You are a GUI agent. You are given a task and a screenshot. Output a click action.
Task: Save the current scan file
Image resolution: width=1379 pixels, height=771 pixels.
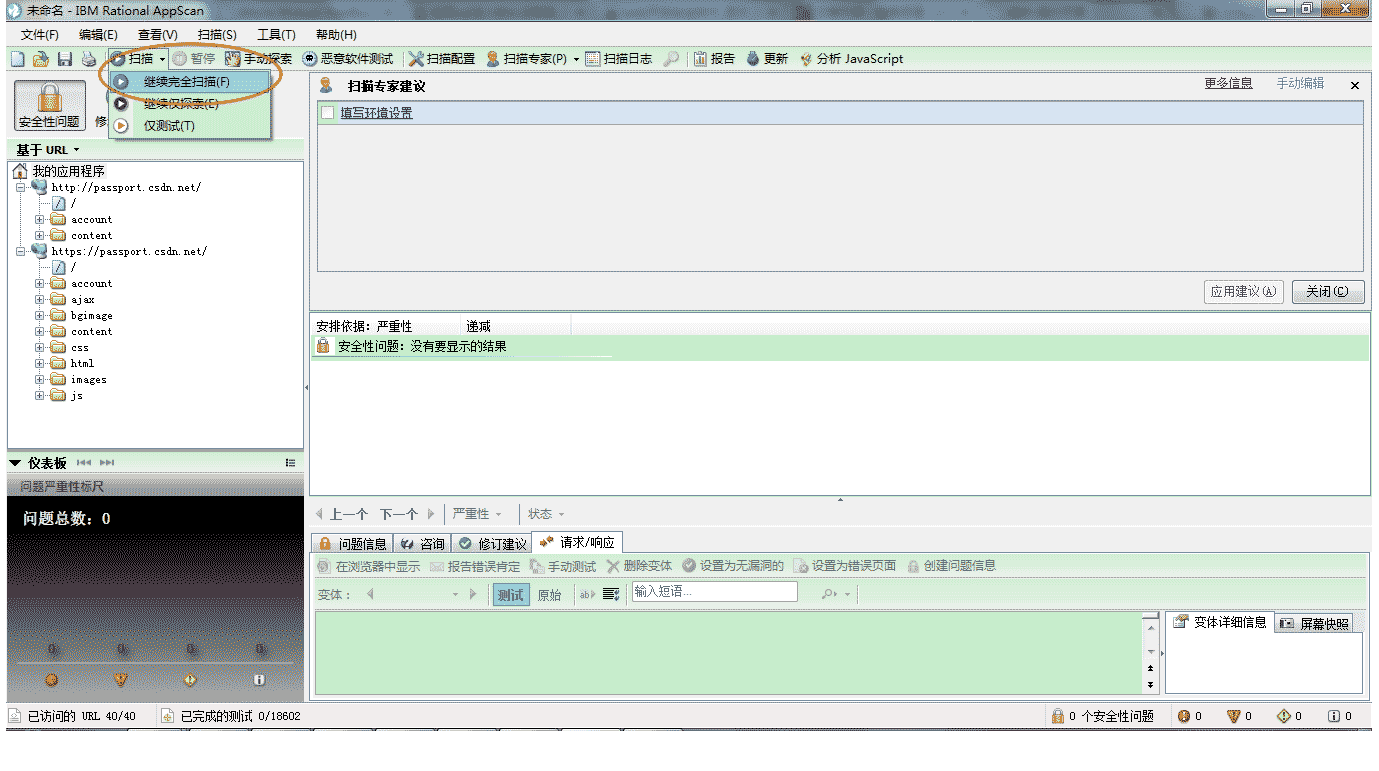point(63,57)
